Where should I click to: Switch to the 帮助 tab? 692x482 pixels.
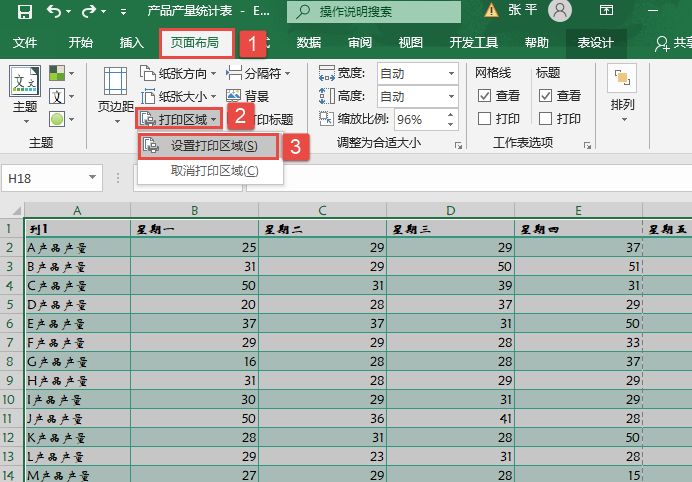537,42
